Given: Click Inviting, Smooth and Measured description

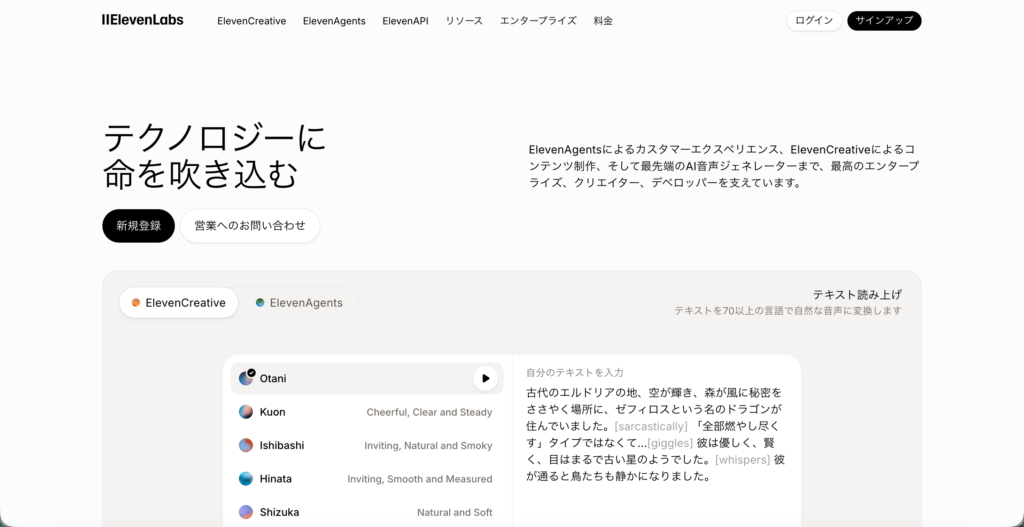Looking at the screenshot, I should pos(419,479).
